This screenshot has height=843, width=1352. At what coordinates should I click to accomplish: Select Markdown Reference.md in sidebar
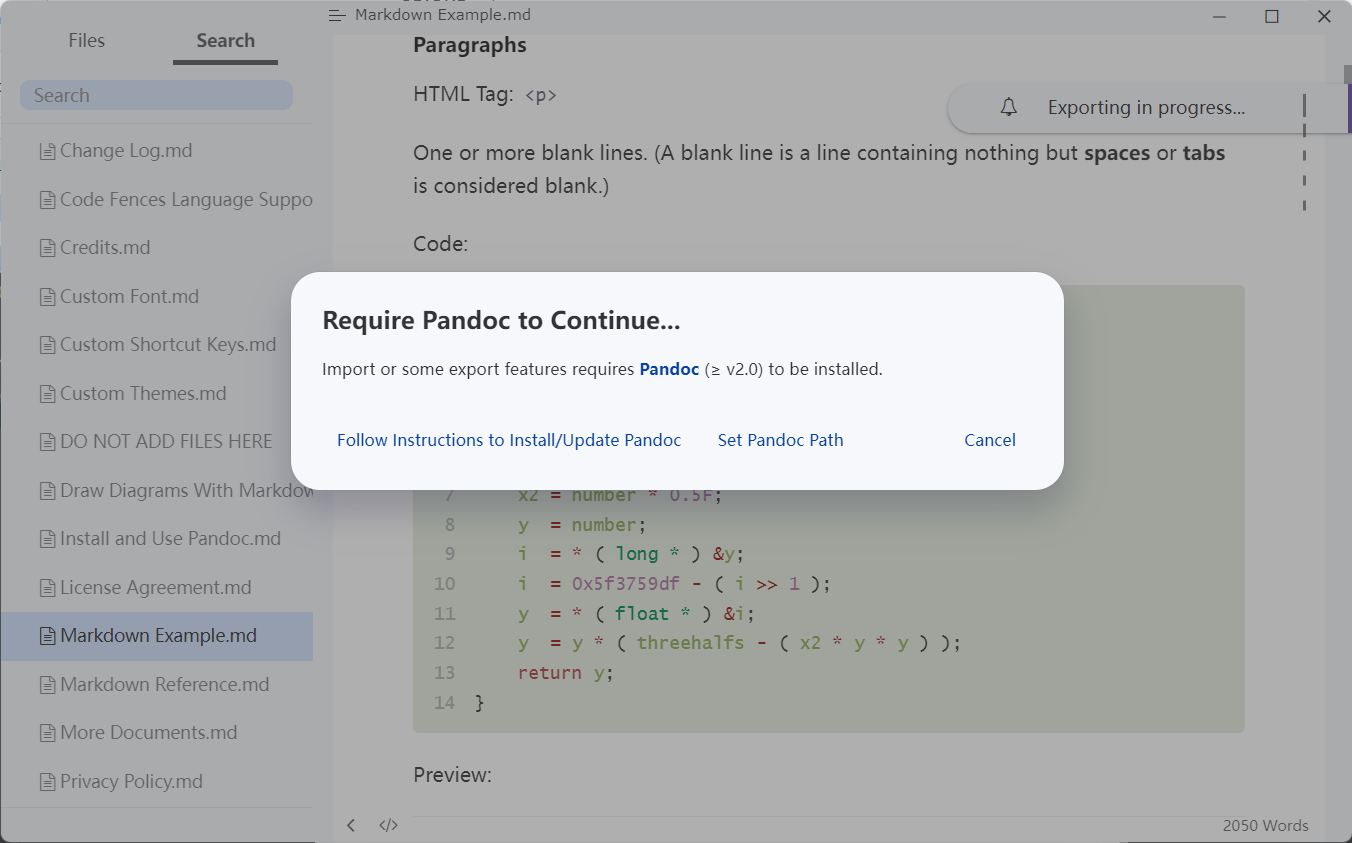[157, 685]
